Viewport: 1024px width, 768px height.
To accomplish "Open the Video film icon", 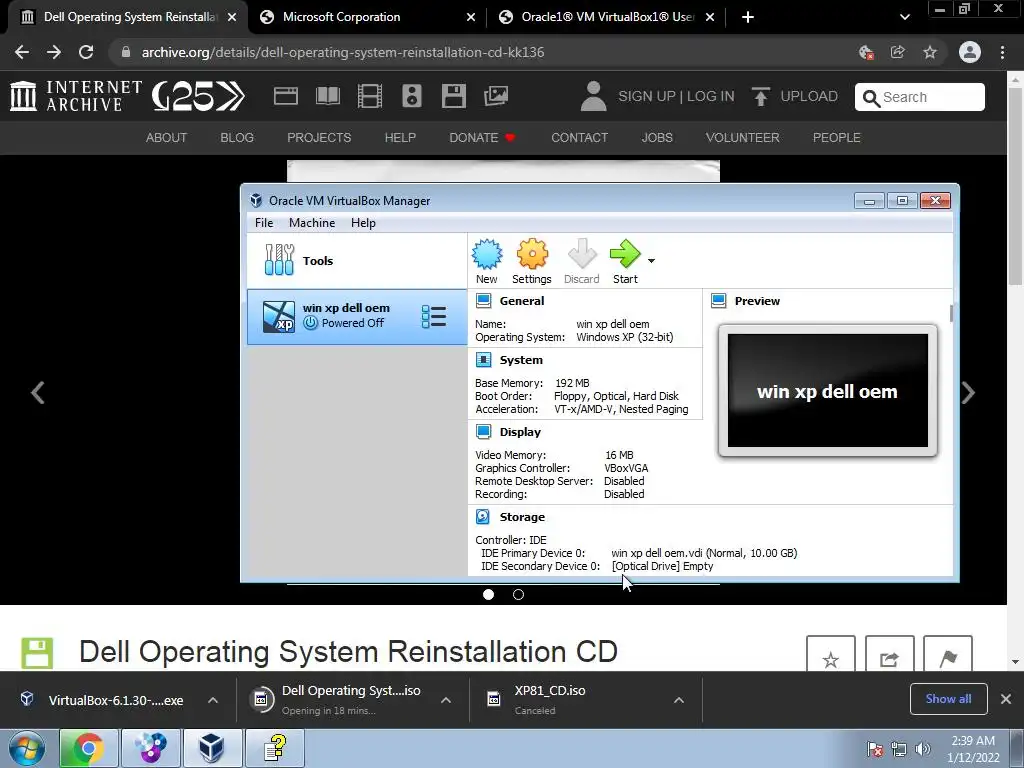I will [x=370, y=96].
